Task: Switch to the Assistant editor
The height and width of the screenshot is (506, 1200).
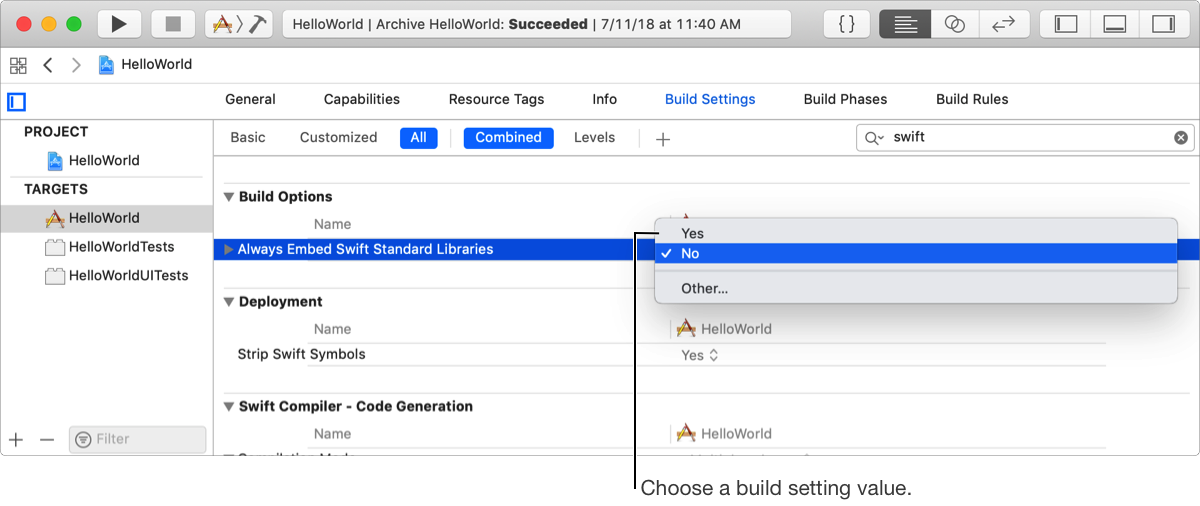Action: 954,24
